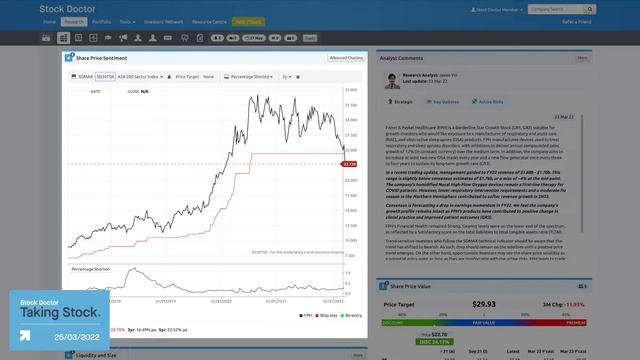Go to the Home menu item
Screen dimensions: 640x360
coord(49,22)
